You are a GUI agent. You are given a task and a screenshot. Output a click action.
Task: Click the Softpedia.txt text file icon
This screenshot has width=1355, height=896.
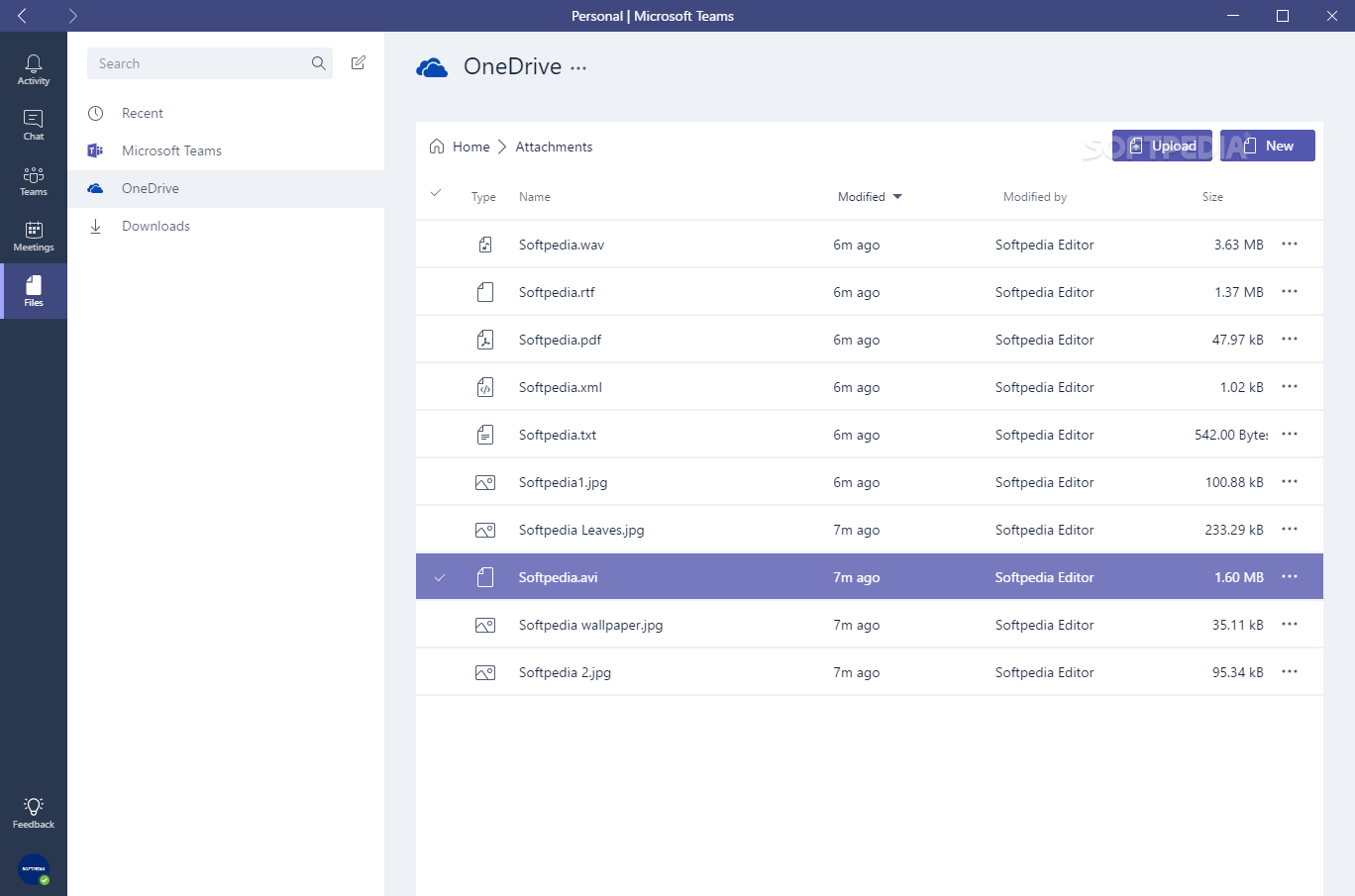pos(485,435)
